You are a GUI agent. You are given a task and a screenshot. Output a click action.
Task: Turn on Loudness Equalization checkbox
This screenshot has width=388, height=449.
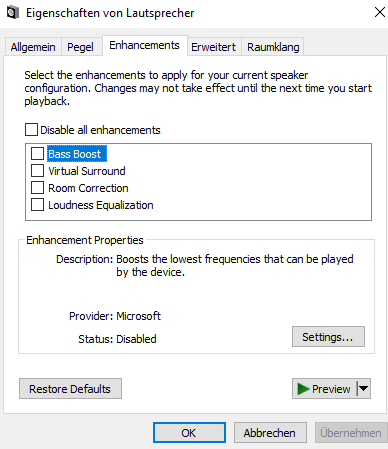pos(37,205)
